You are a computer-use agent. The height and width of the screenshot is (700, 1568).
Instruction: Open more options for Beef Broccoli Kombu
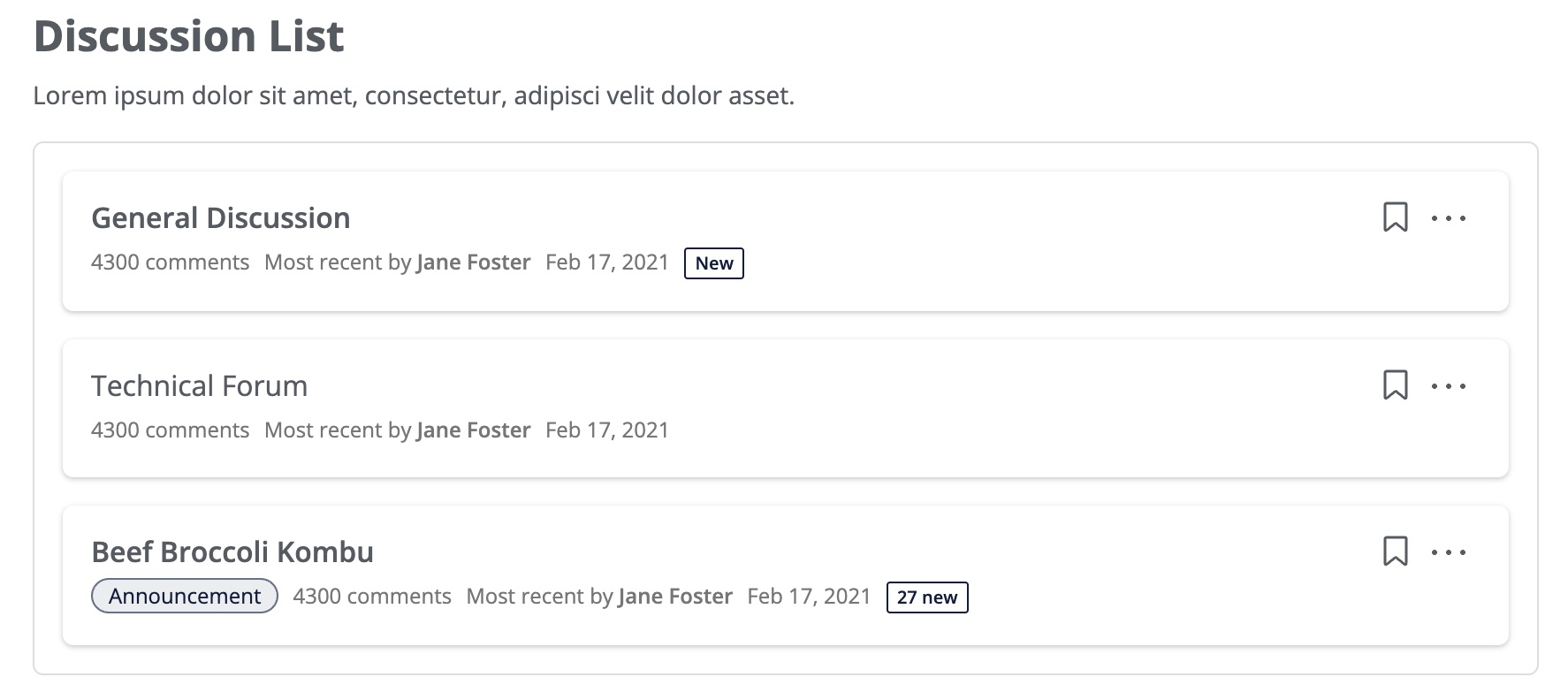pos(1449,552)
